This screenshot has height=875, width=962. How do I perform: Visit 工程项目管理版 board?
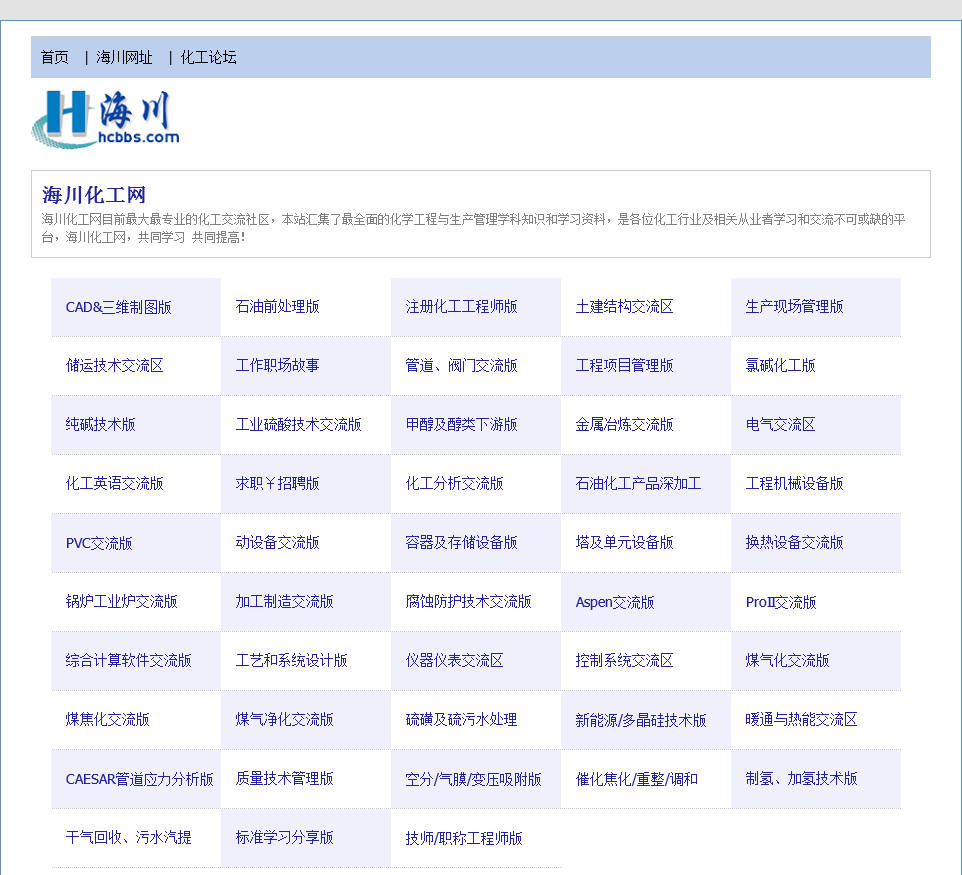tap(624, 366)
